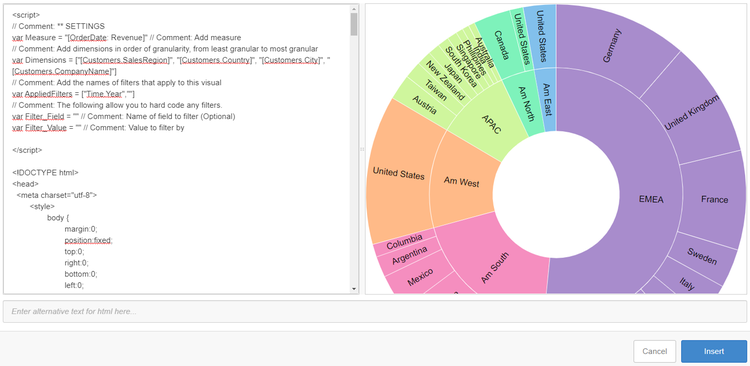Image resolution: width=750 pixels, height=366 pixels.
Task: Select the Am East segment
Action: (548, 99)
